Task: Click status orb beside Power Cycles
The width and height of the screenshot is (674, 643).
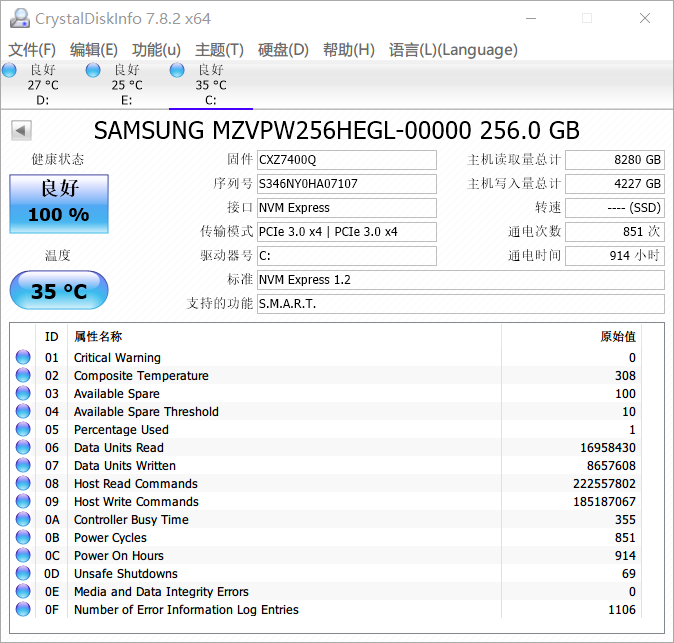Action: (x=23, y=538)
